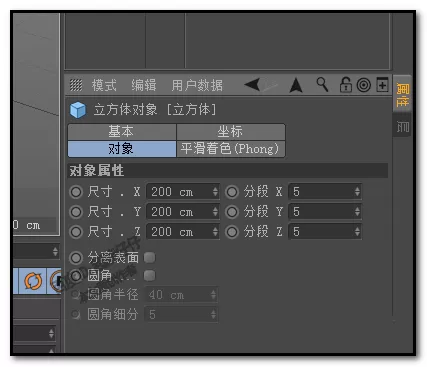Enable the 圆角 checkbox
The image size is (427, 367).
click(149, 276)
